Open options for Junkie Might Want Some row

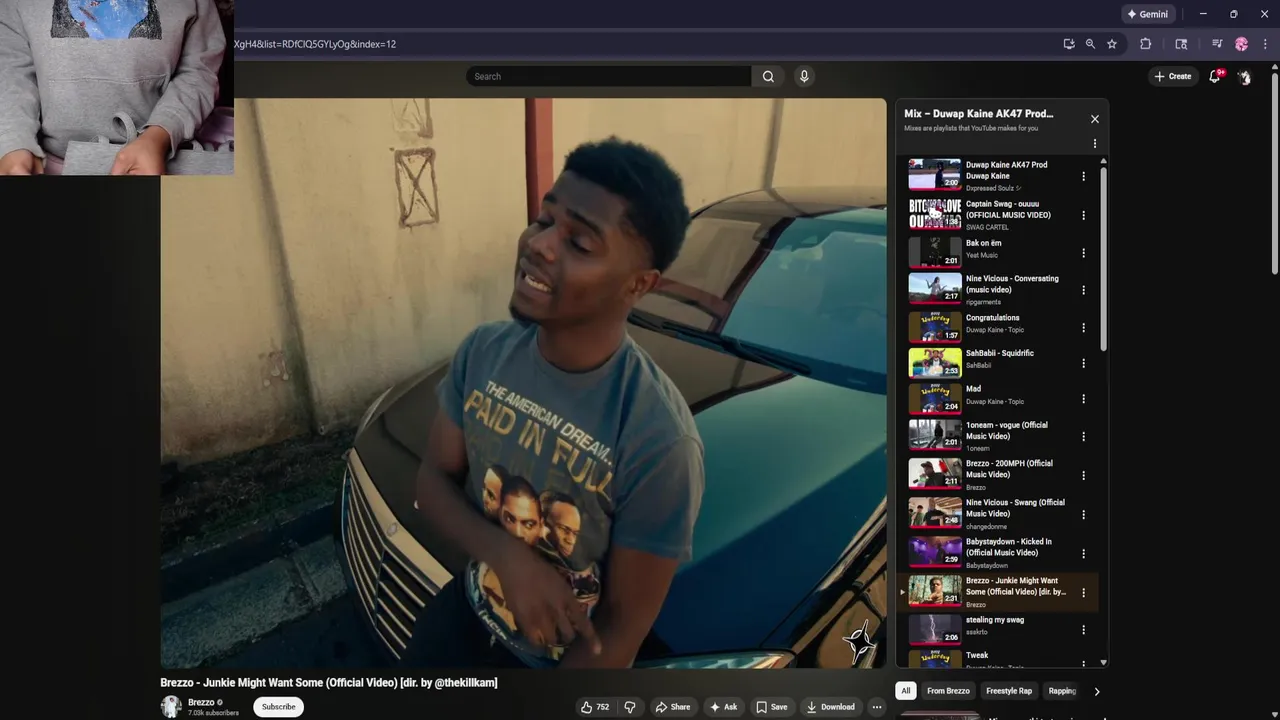[1083, 592]
